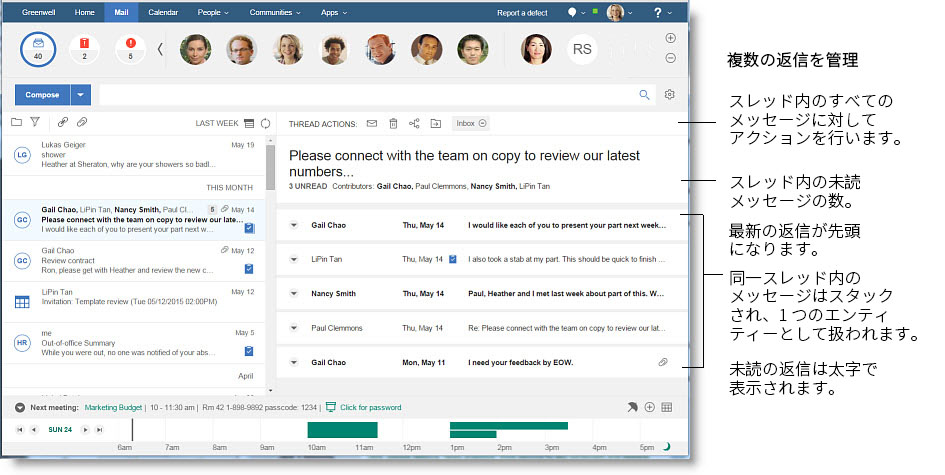This screenshot has width=945, height=475.
Task: Click the plus icon right of RS avatar
Action: [x=670, y=38]
